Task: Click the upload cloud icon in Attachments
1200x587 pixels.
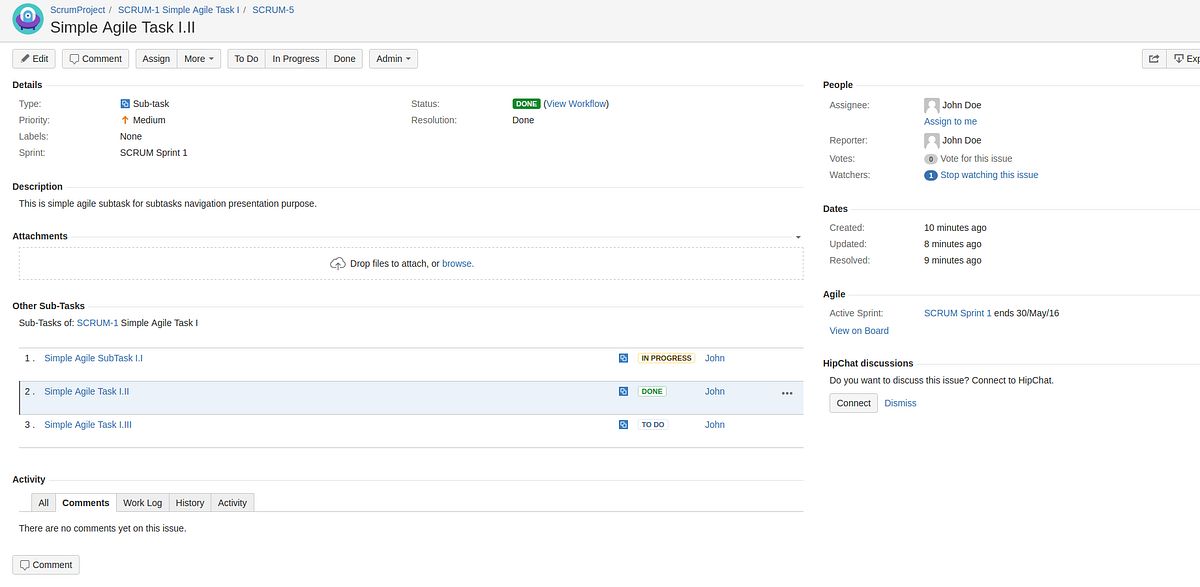Action: point(339,263)
